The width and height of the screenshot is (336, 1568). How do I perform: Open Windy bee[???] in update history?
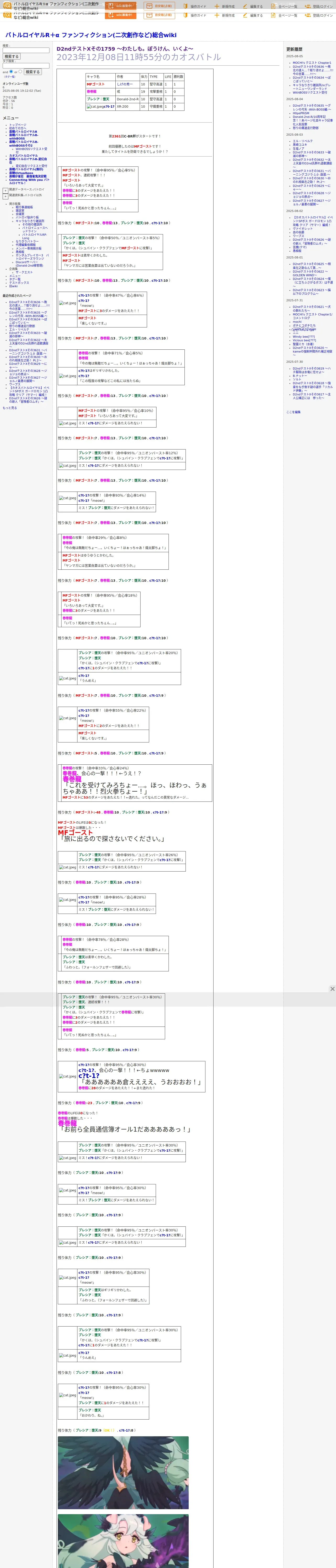[304, 337]
